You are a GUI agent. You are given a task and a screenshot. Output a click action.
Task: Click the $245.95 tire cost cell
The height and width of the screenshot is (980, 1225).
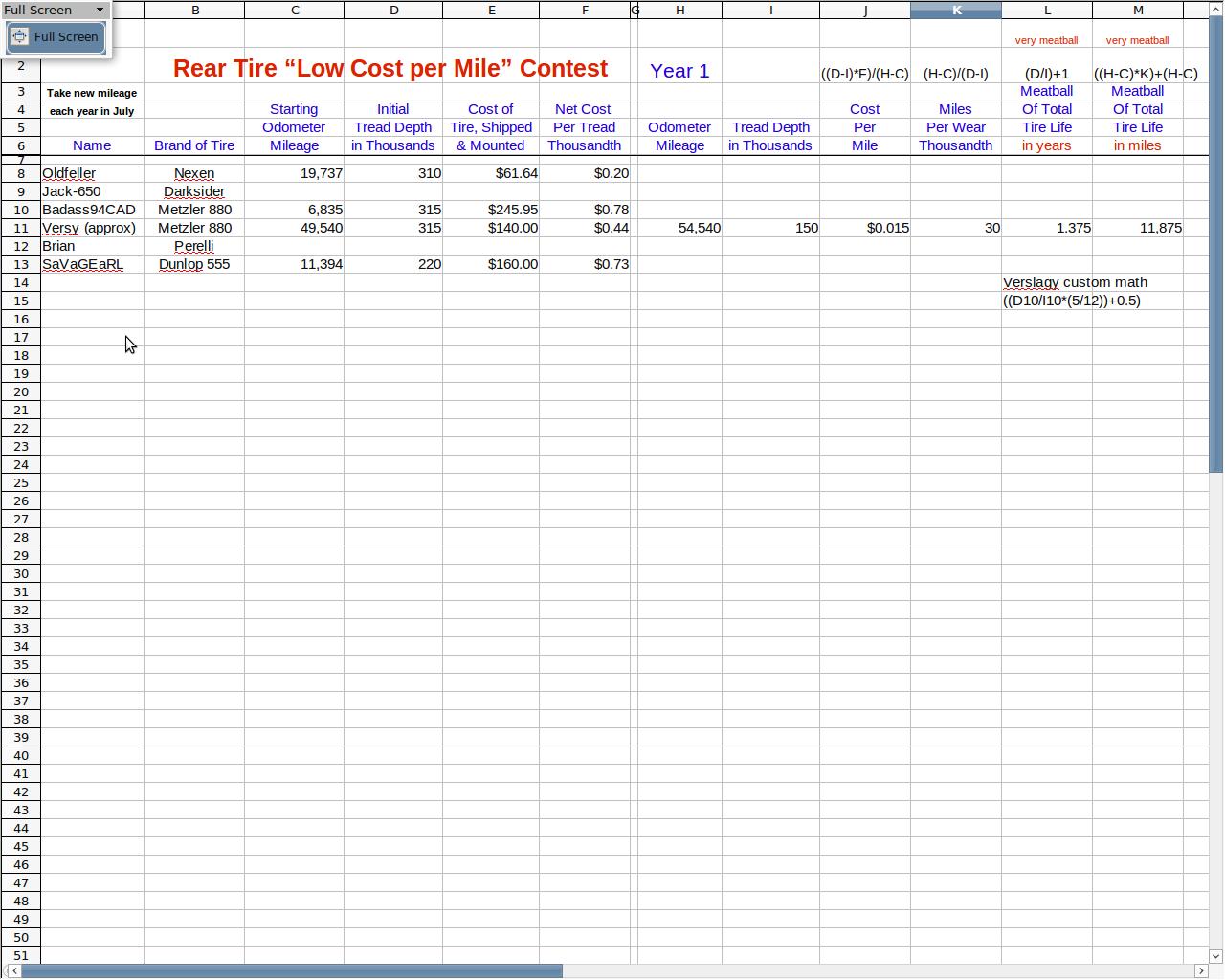click(490, 210)
